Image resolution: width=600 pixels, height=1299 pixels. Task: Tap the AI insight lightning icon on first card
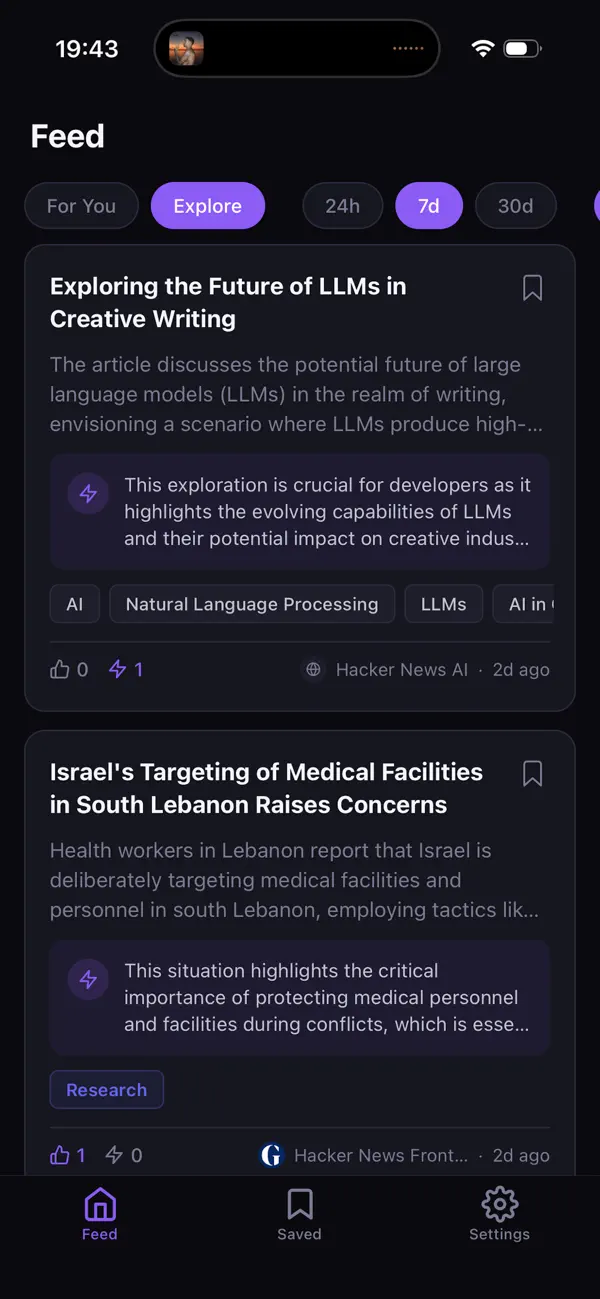87,493
